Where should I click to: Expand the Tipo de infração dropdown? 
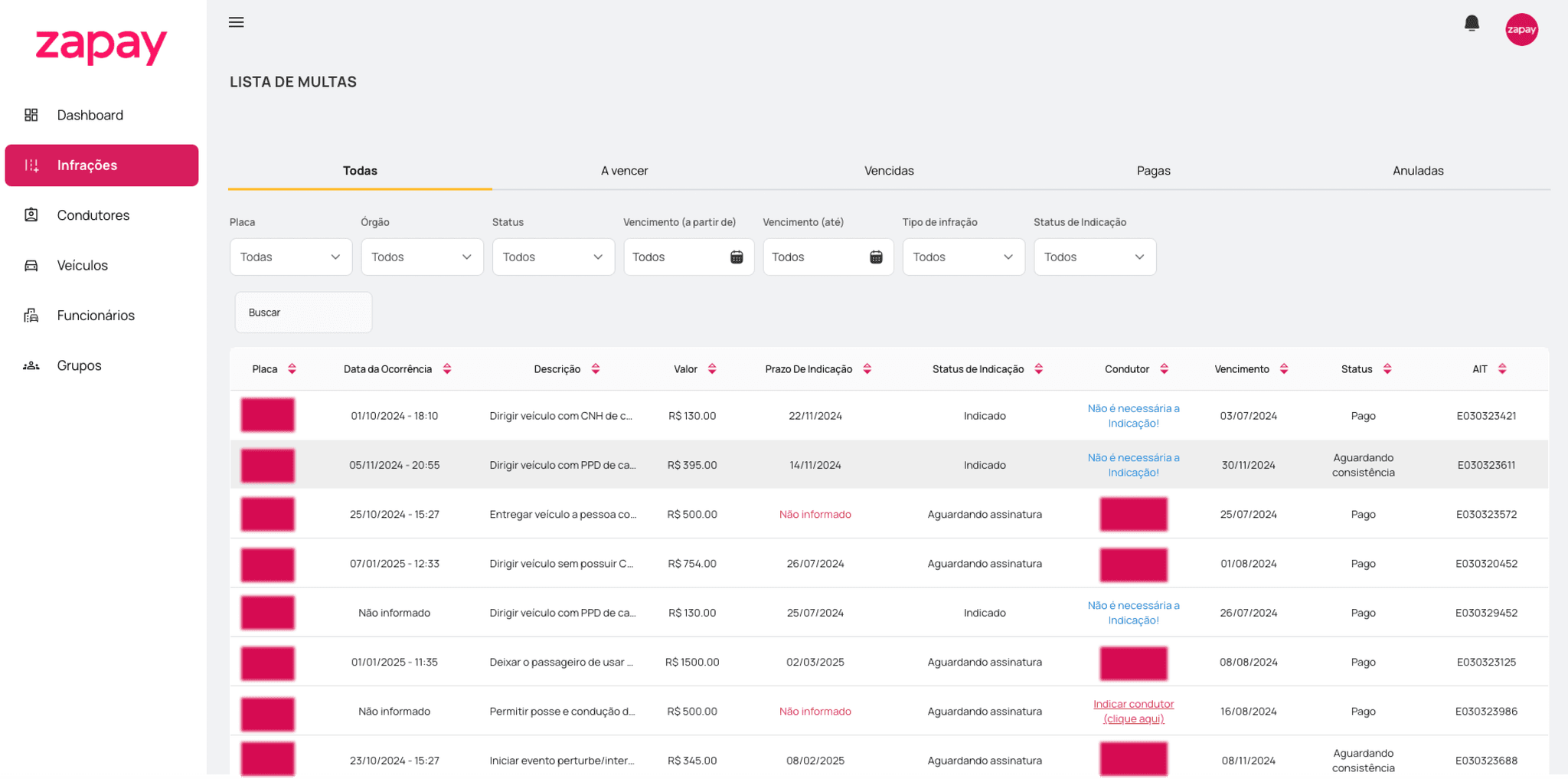(964, 257)
